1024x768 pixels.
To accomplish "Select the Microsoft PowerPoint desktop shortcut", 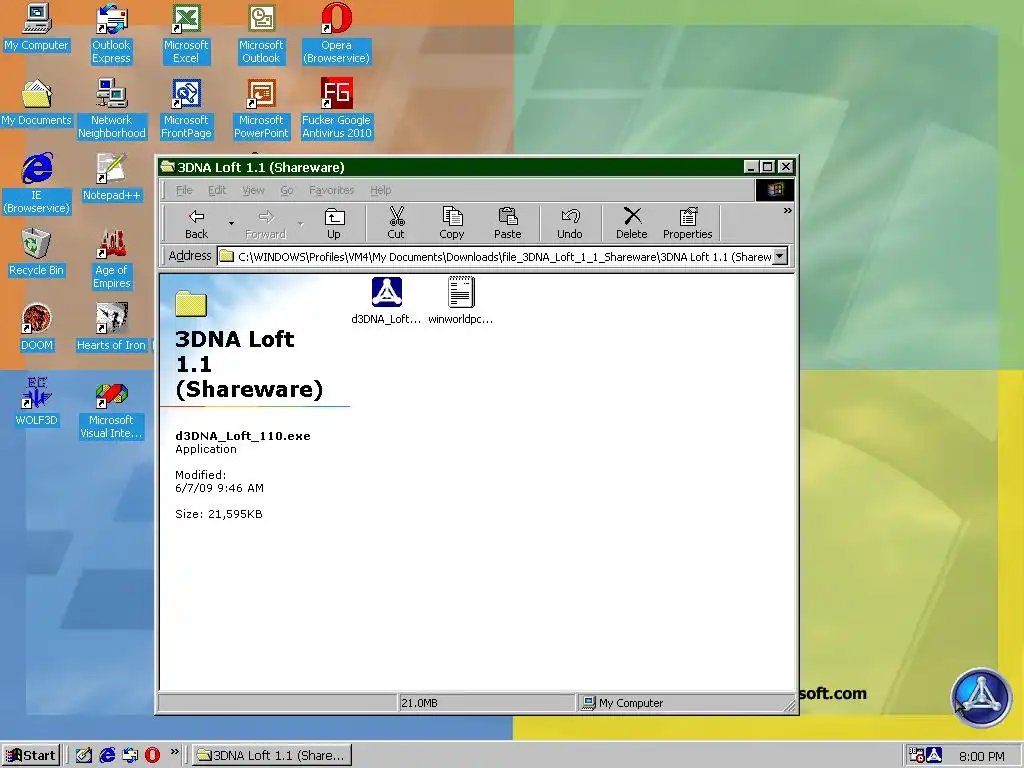I will pos(261,109).
